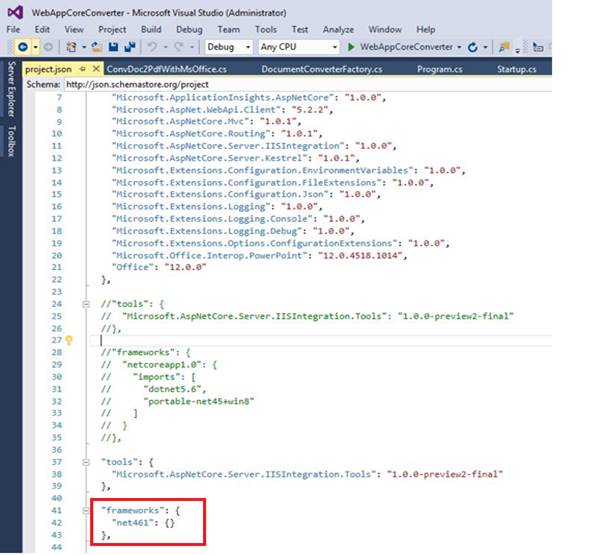Click "Microsoft.Office.Interop.PowerPoint" on line 20
Screen dimensions: 608x555
coord(210,256)
